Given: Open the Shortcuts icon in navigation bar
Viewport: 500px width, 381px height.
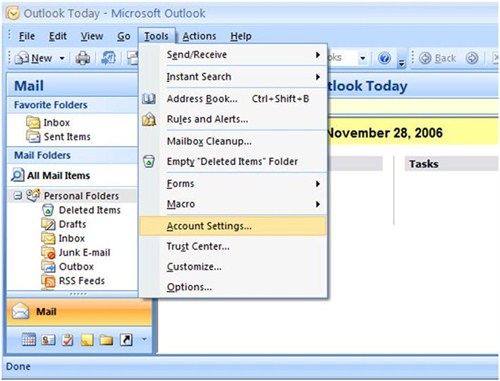Looking at the screenshot, I should pos(126,340).
